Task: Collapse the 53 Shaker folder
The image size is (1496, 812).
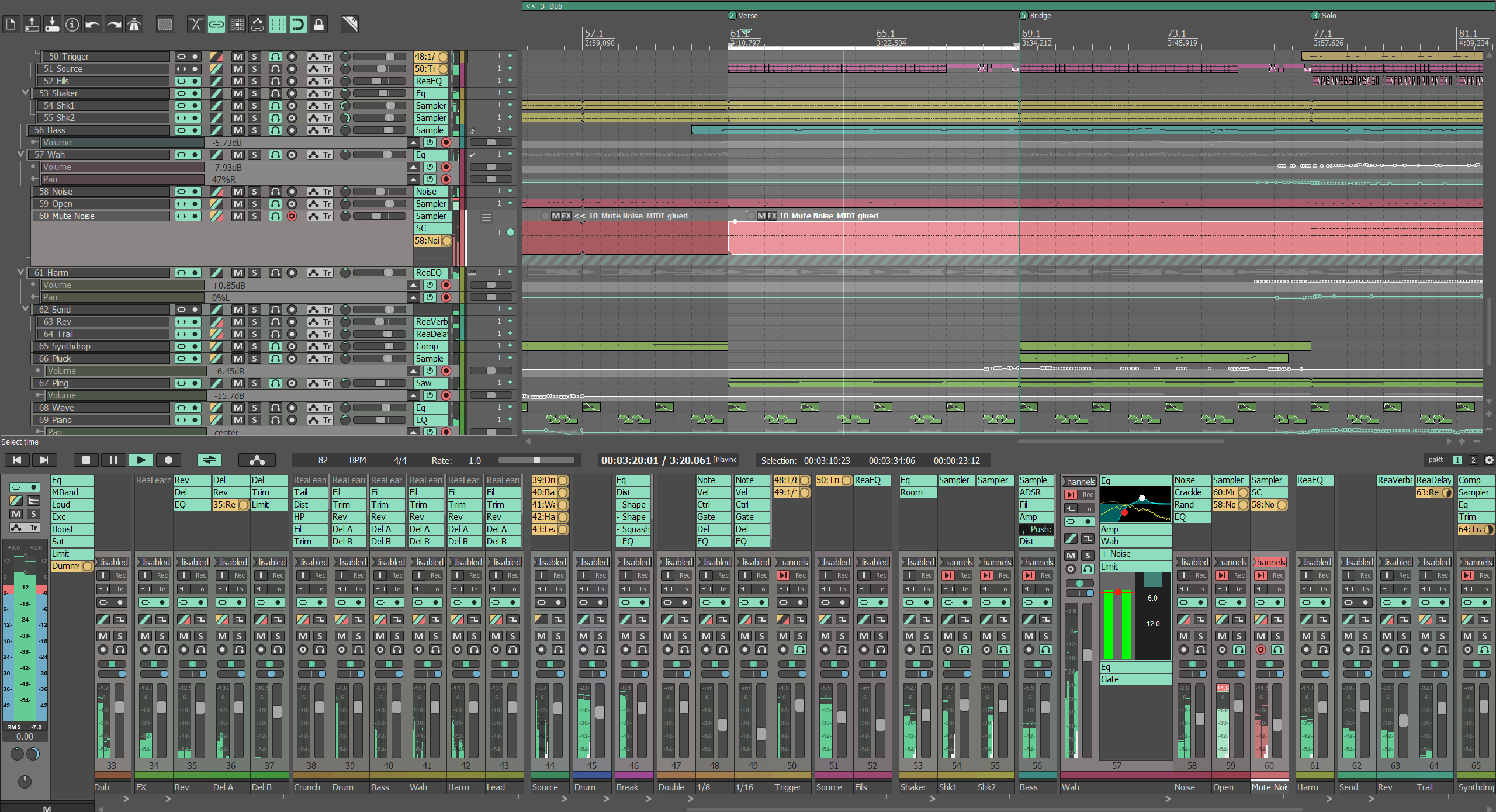Action: (25, 93)
